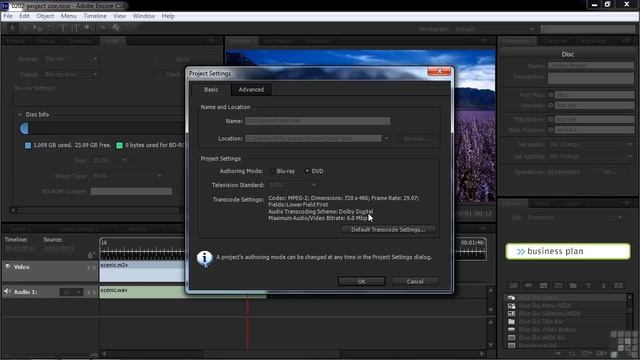
Task: Open the disc Size dropdown
Action: point(109,161)
